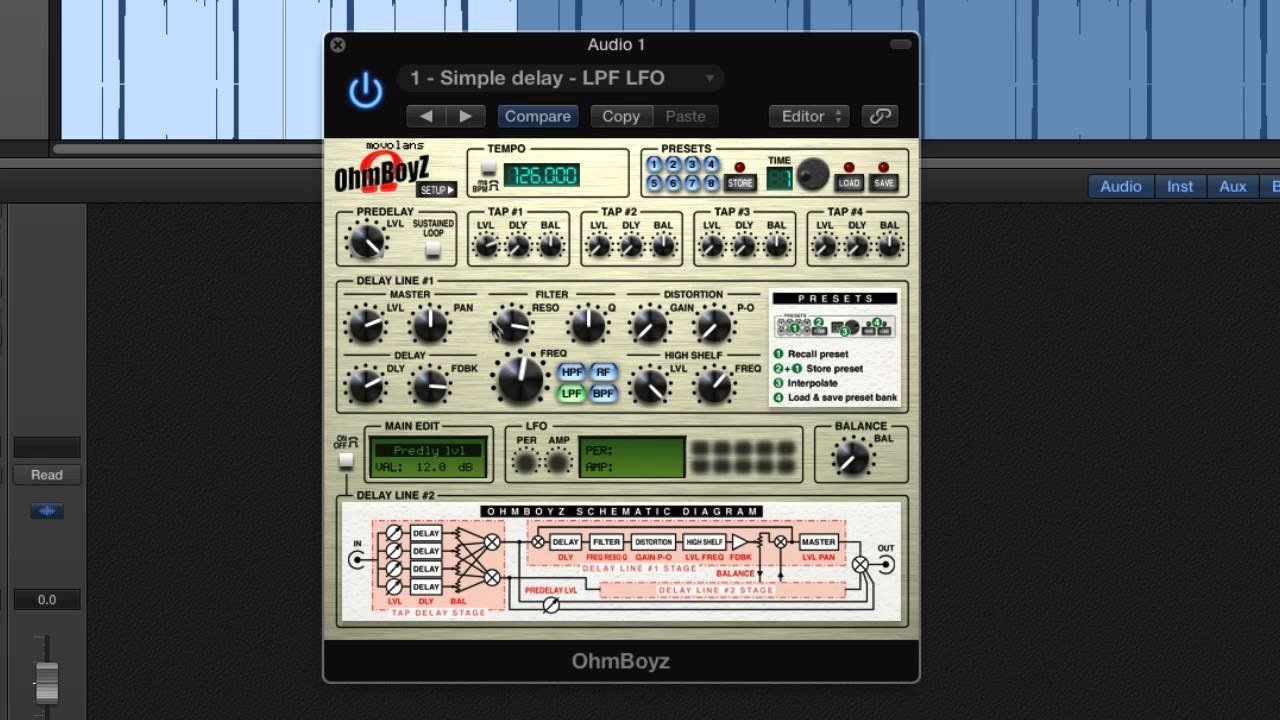Recall preset slot 3

[692, 165]
